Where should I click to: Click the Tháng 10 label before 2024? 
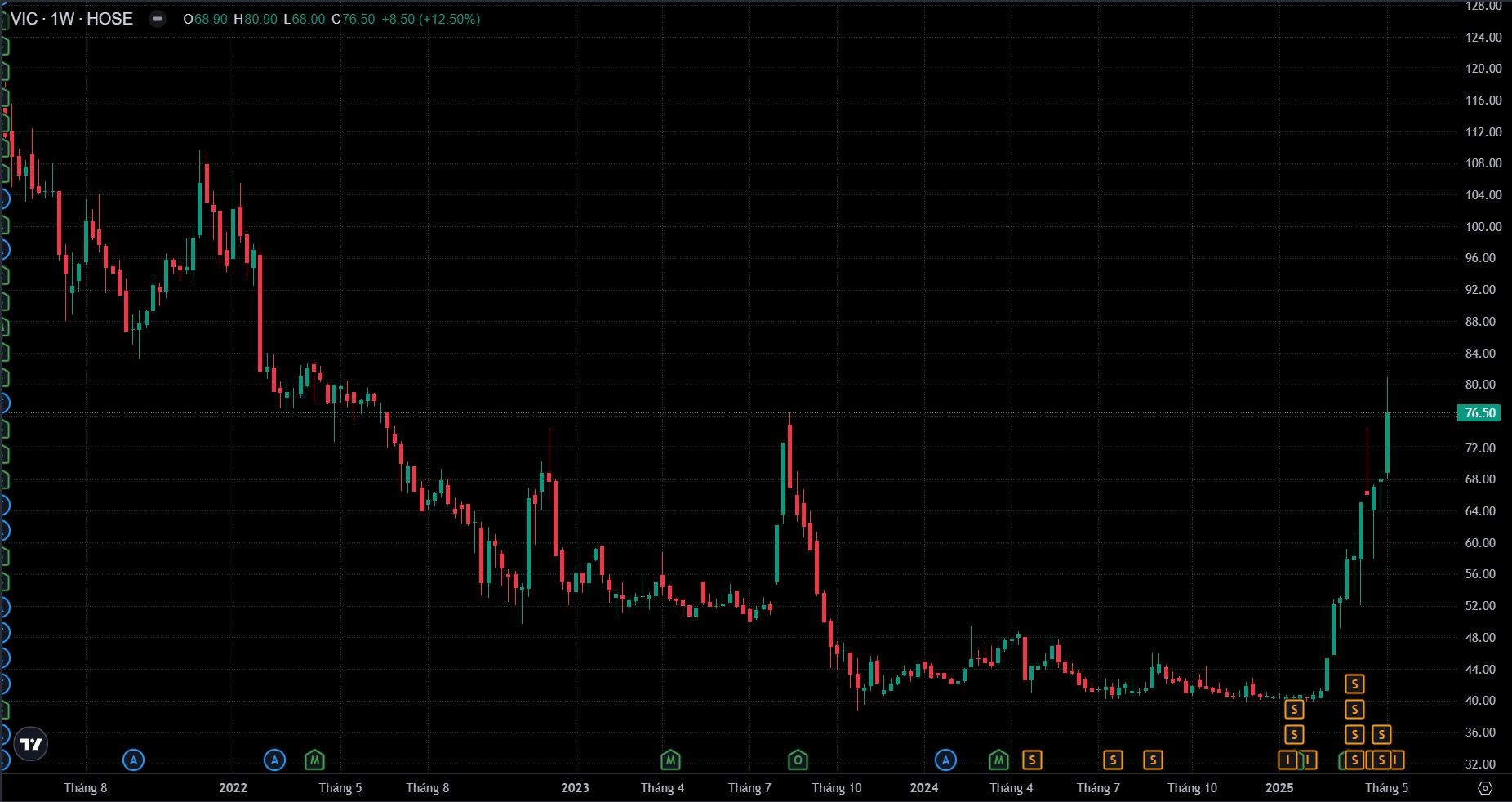(x=836, y=788)
